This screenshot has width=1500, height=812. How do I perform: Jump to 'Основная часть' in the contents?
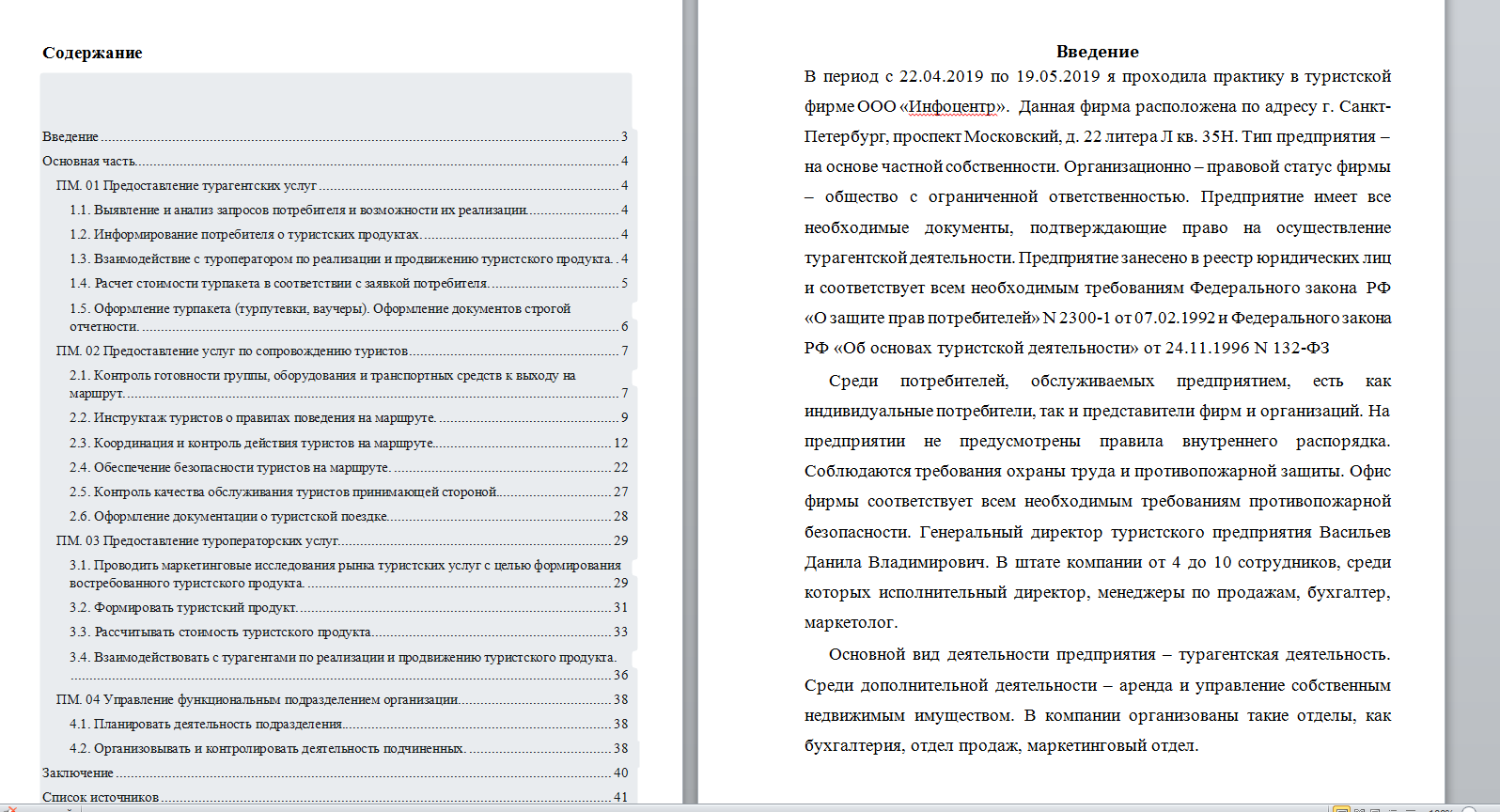tap(335, 162)
